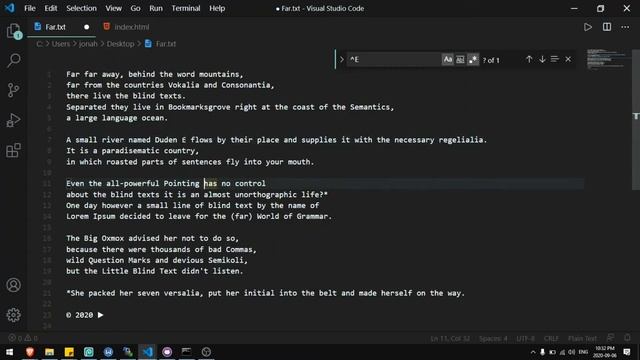This screenshot has height=360, width=640.
Task: Open the Accounts menu icon
Action: point(13,285)
